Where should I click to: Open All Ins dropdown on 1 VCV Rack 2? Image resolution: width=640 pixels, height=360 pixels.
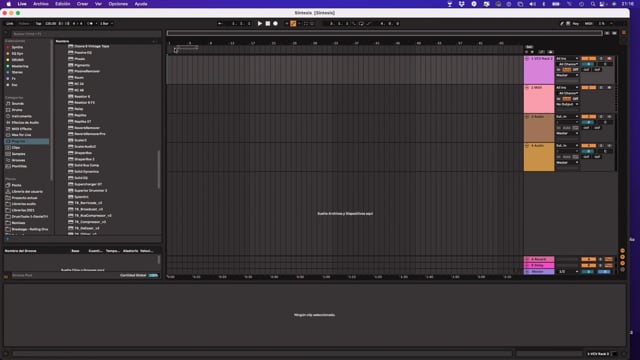point(567,59)
